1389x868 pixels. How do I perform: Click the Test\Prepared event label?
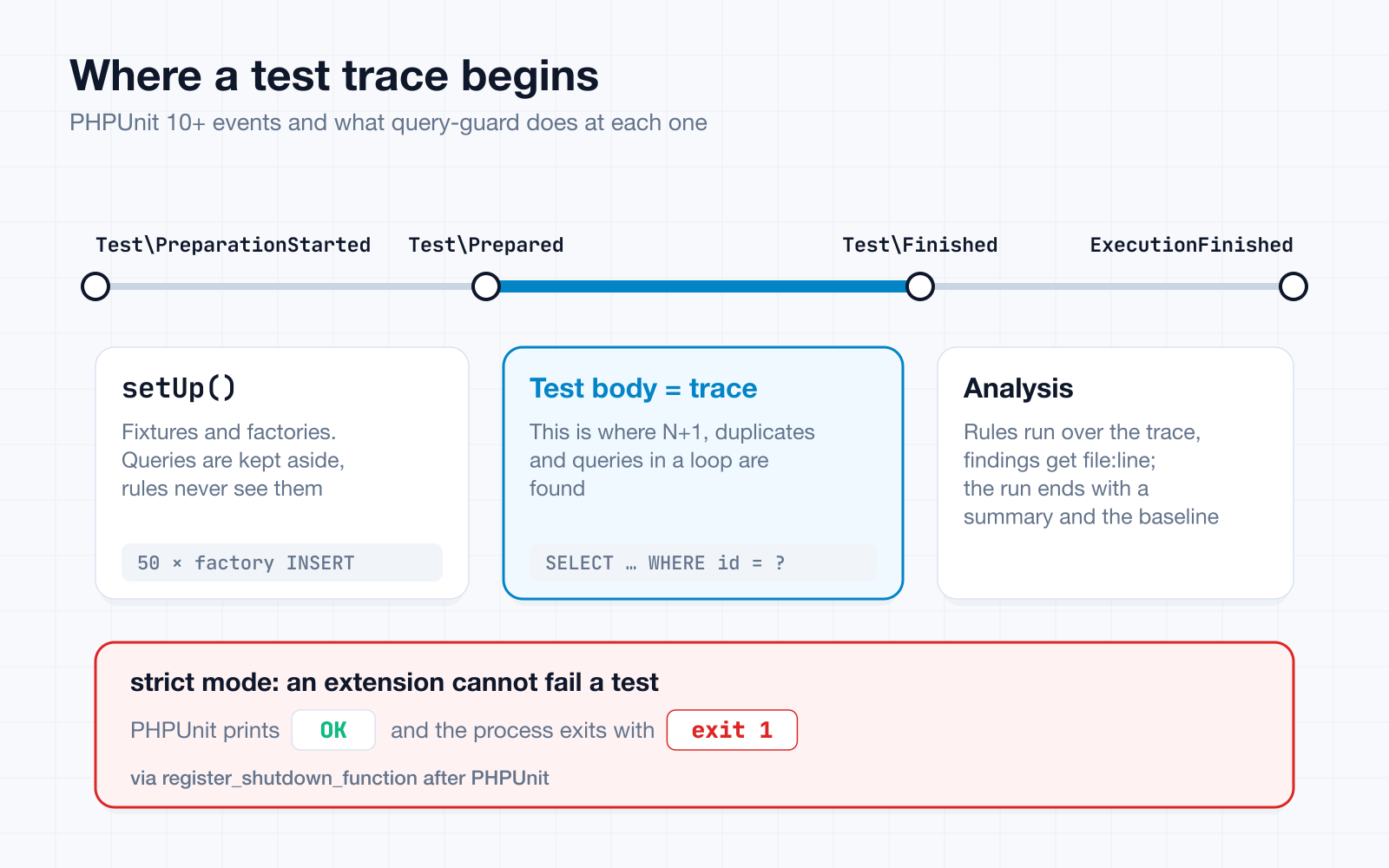point(486,245)
